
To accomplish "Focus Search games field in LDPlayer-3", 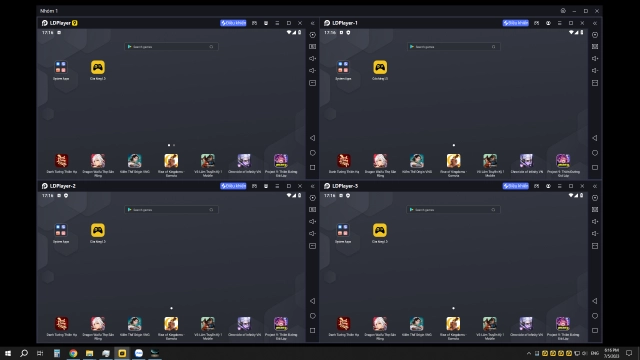I will tap(453, 209).
